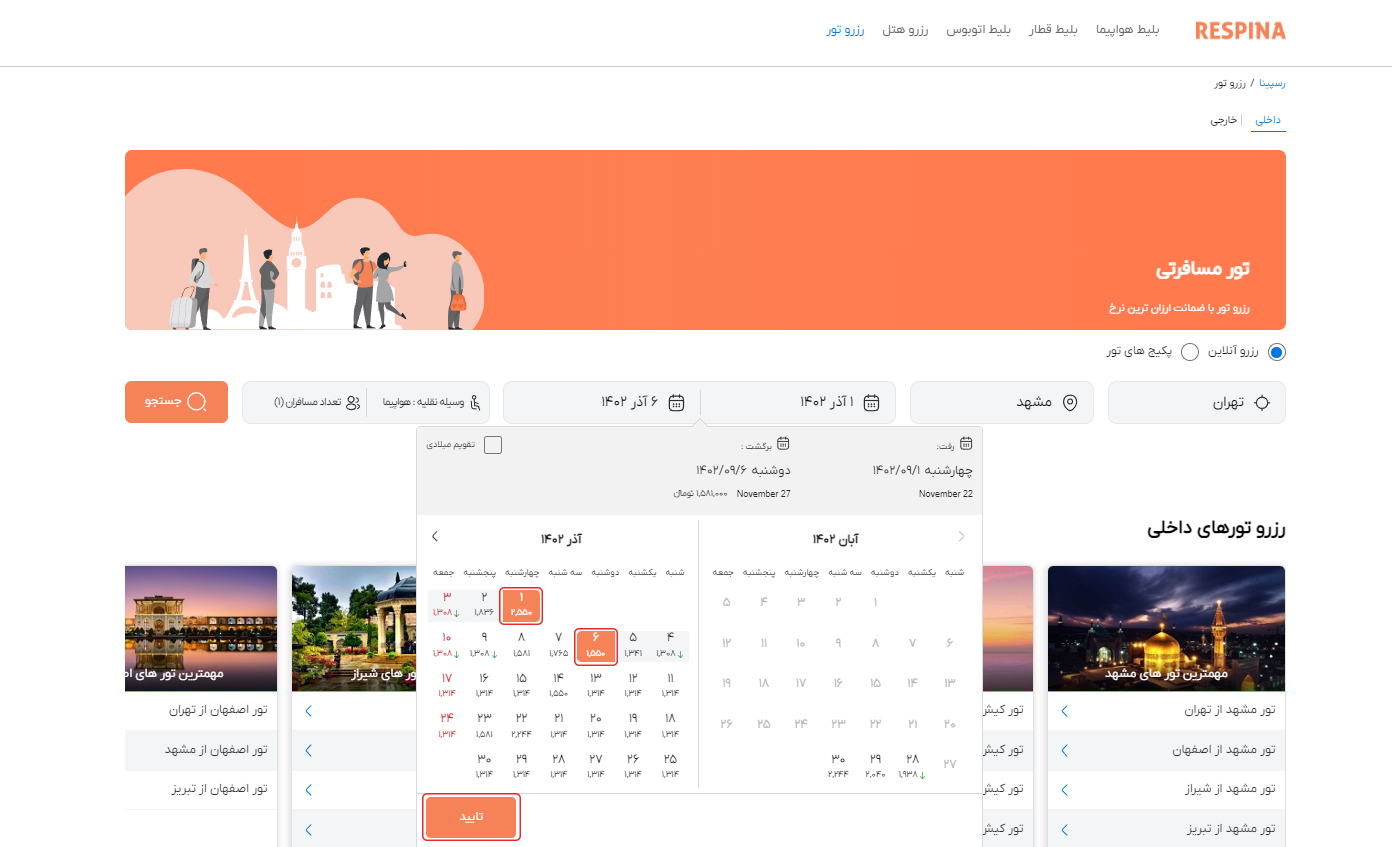The image size is (1392, 847).
Task: Go to previous month in calendar
Action: [x=962, y=537]
